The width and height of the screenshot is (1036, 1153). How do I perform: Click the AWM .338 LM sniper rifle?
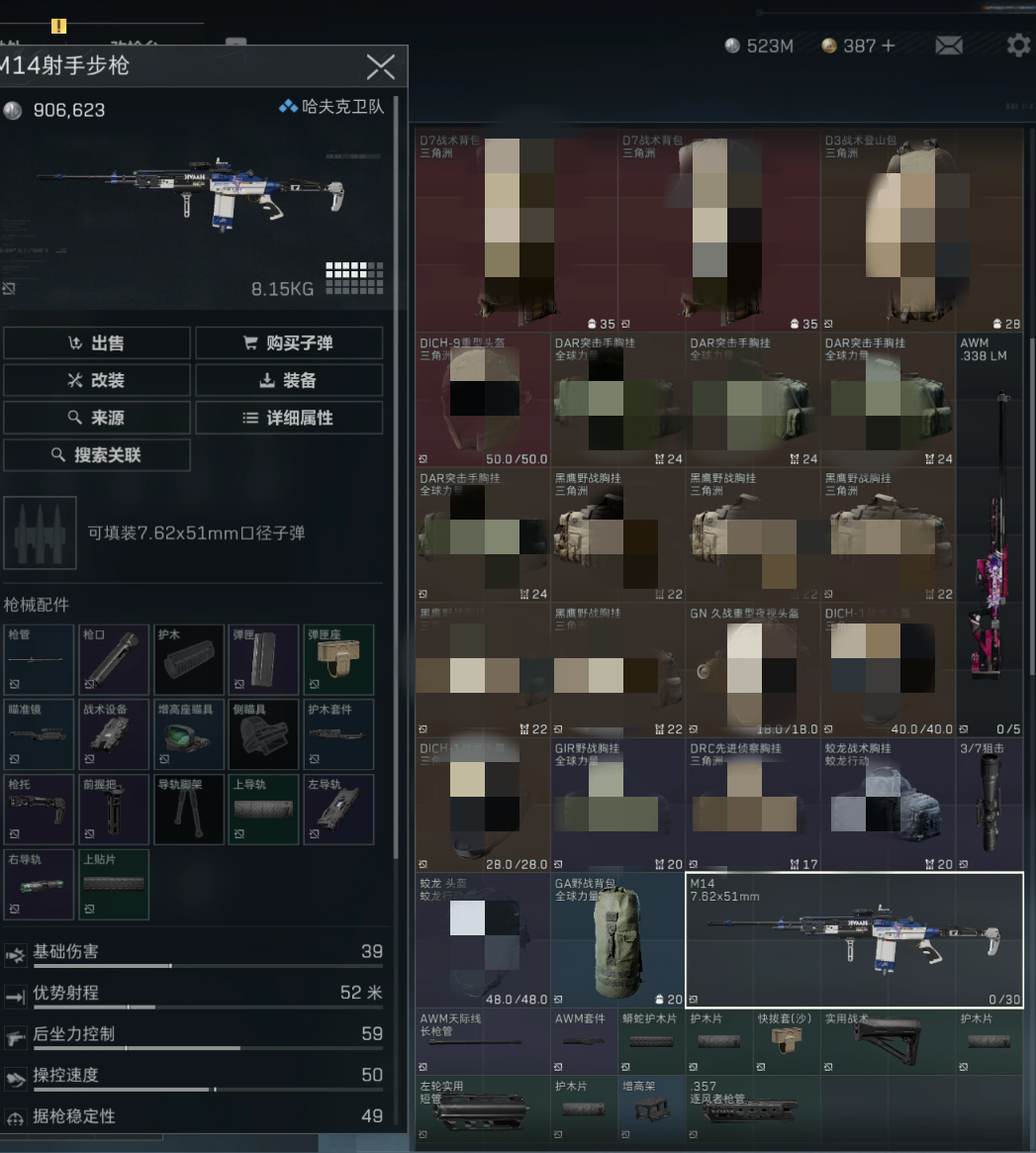click(x=989, y=534)
